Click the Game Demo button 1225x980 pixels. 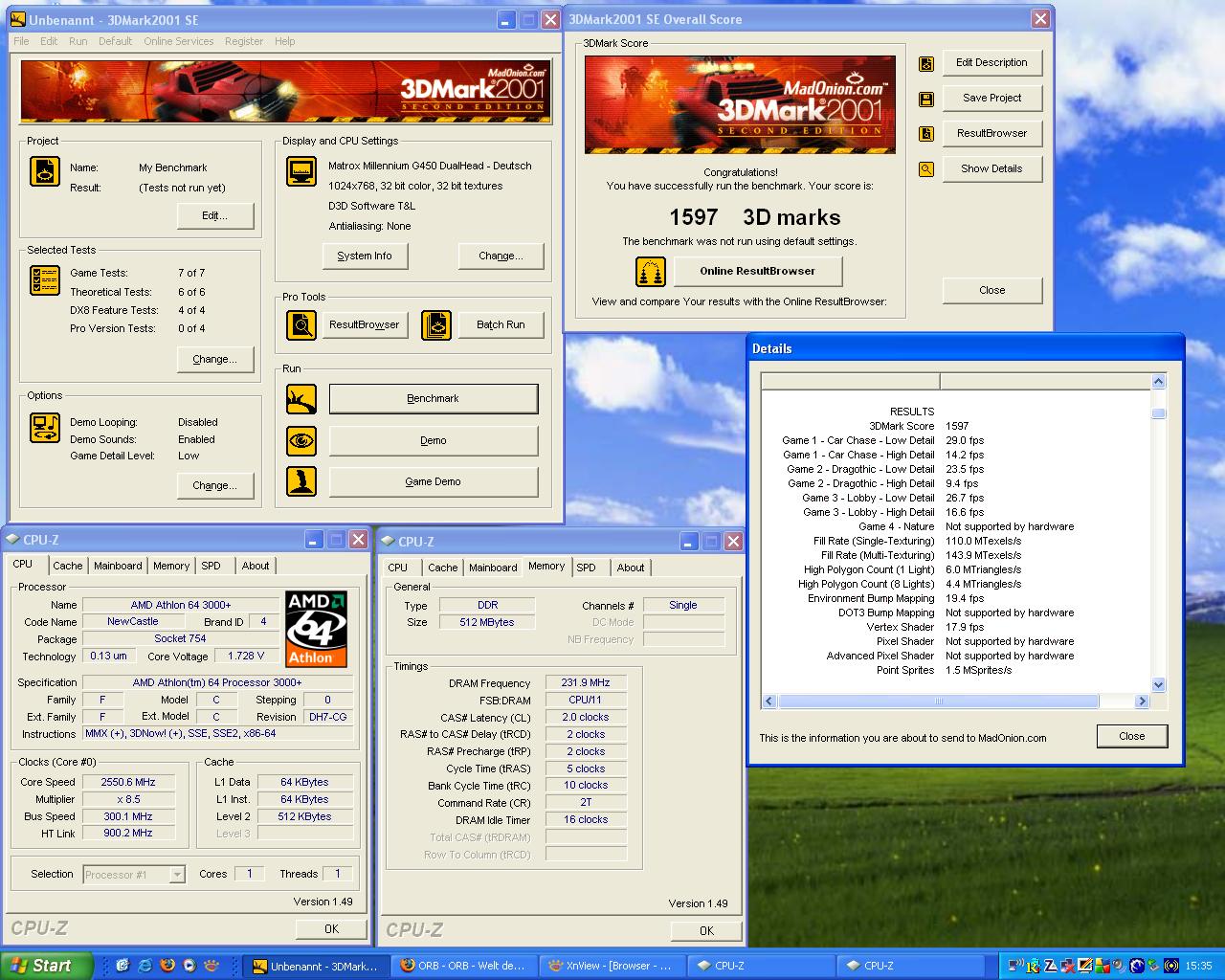click(x=434, y=481)
